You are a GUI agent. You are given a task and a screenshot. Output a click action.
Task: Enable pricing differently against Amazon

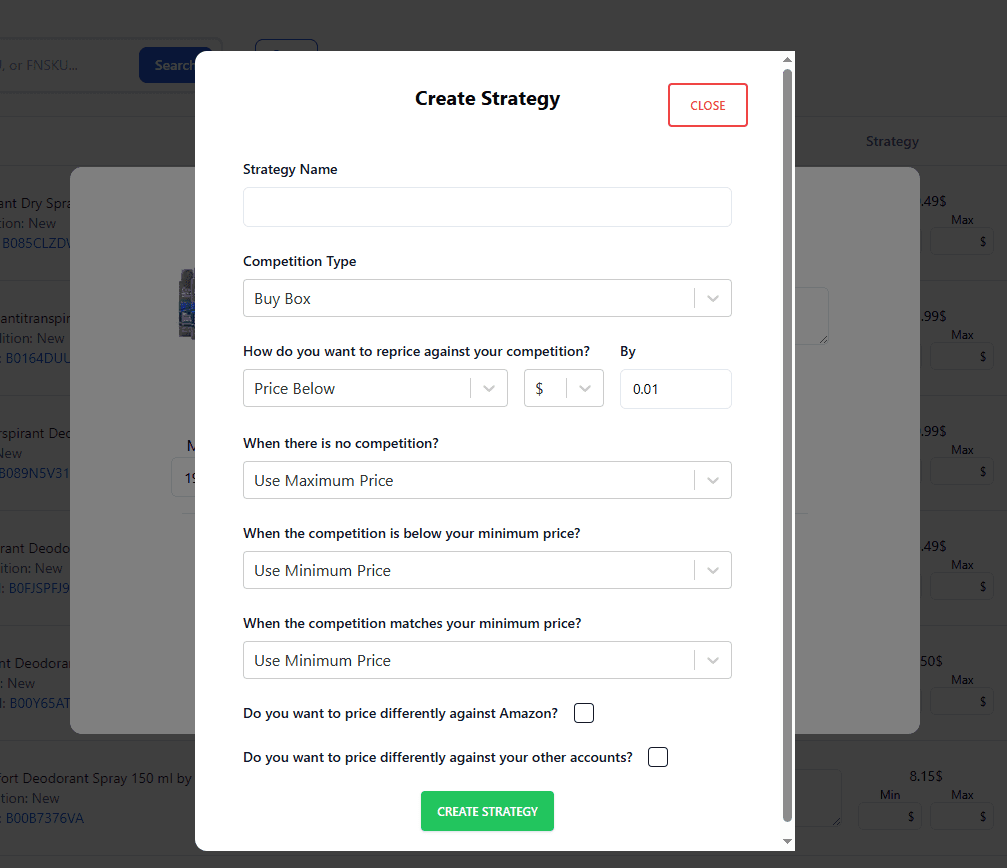point(583,713)
